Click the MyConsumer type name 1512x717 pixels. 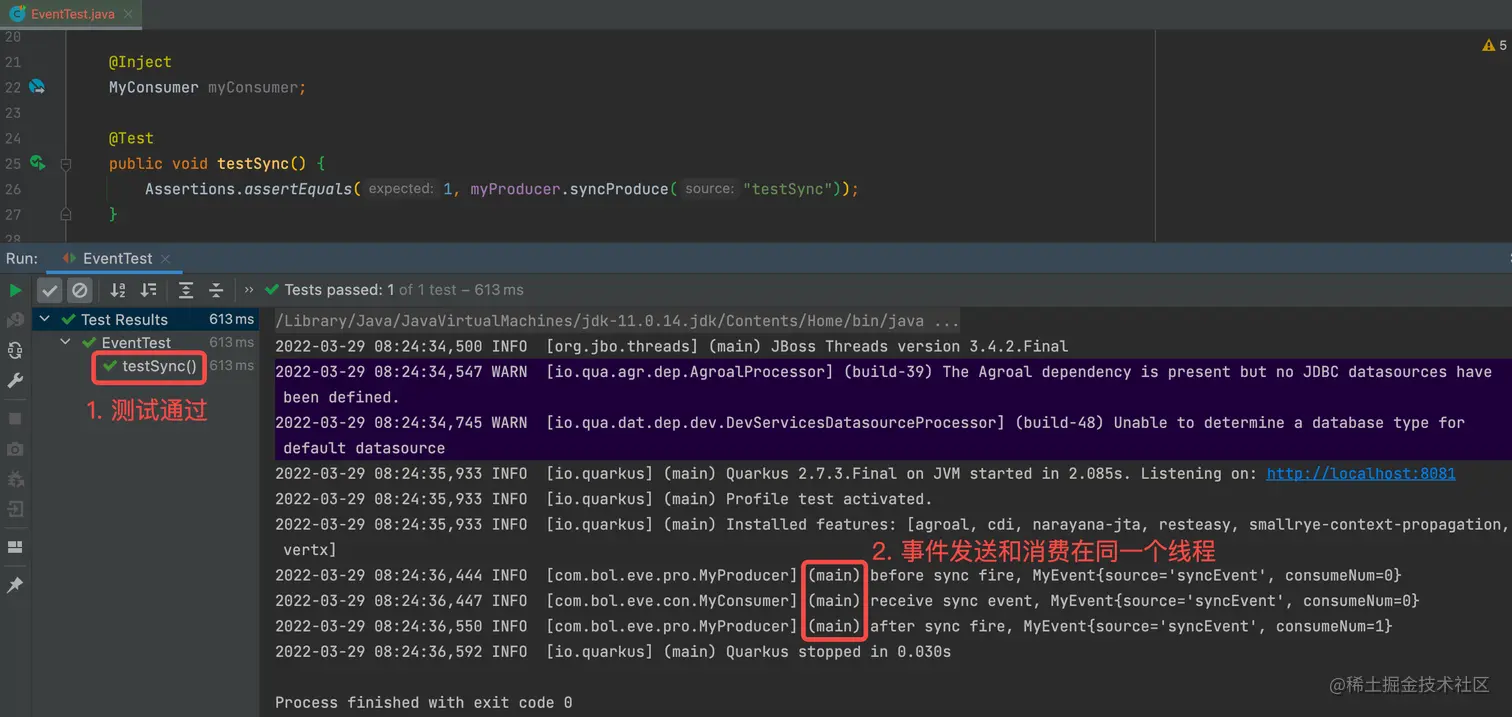pos(154,87)
